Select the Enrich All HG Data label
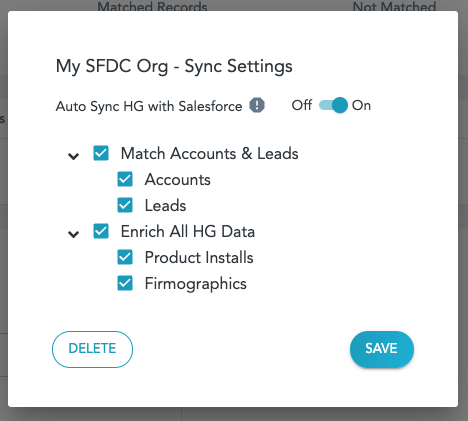The height and width of the screenshot is (421, 468). point(188,232)
